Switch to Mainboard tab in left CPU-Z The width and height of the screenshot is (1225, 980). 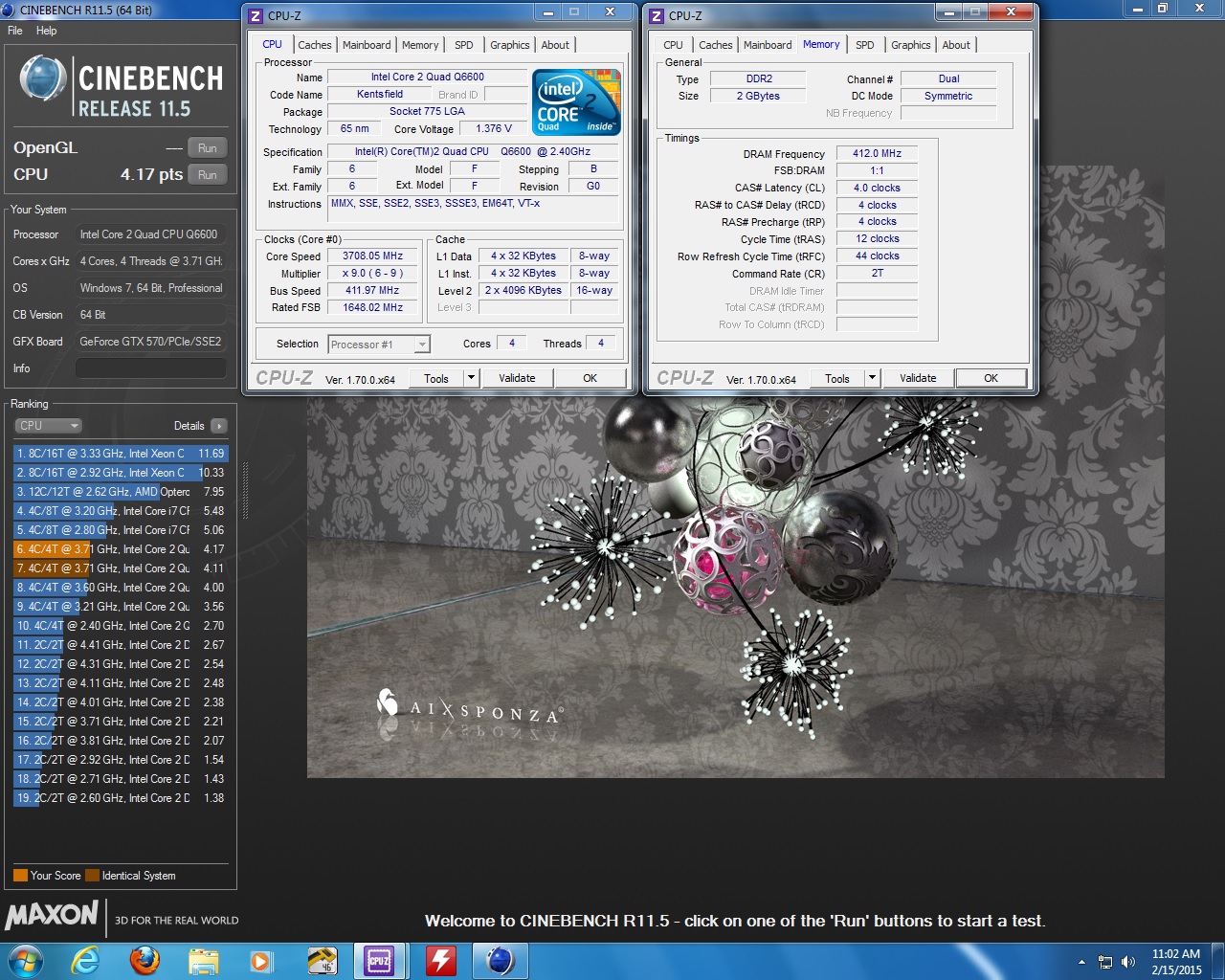tap(367, 45)
